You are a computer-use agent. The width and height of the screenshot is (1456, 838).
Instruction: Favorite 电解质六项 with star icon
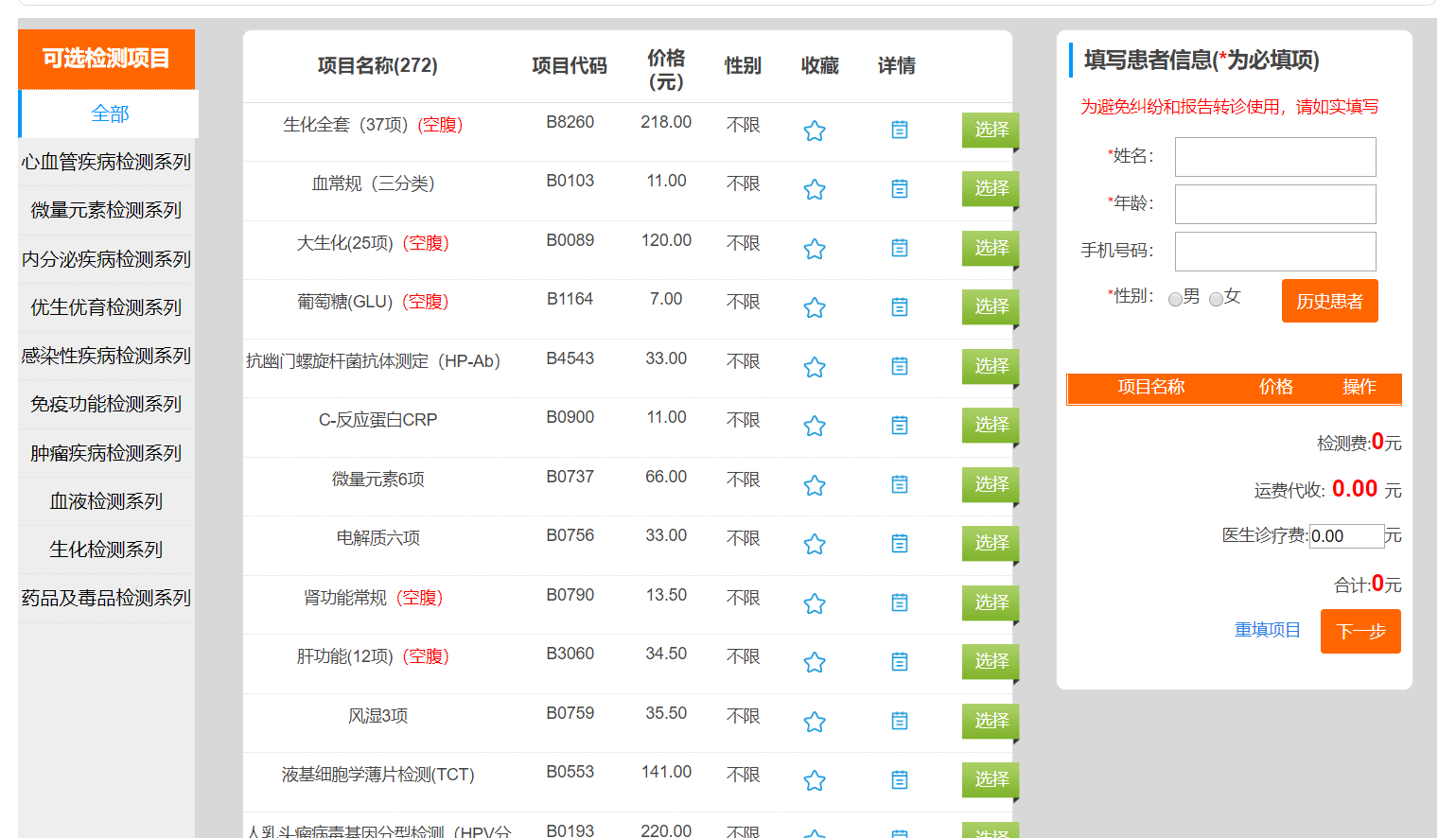point(815,545)
